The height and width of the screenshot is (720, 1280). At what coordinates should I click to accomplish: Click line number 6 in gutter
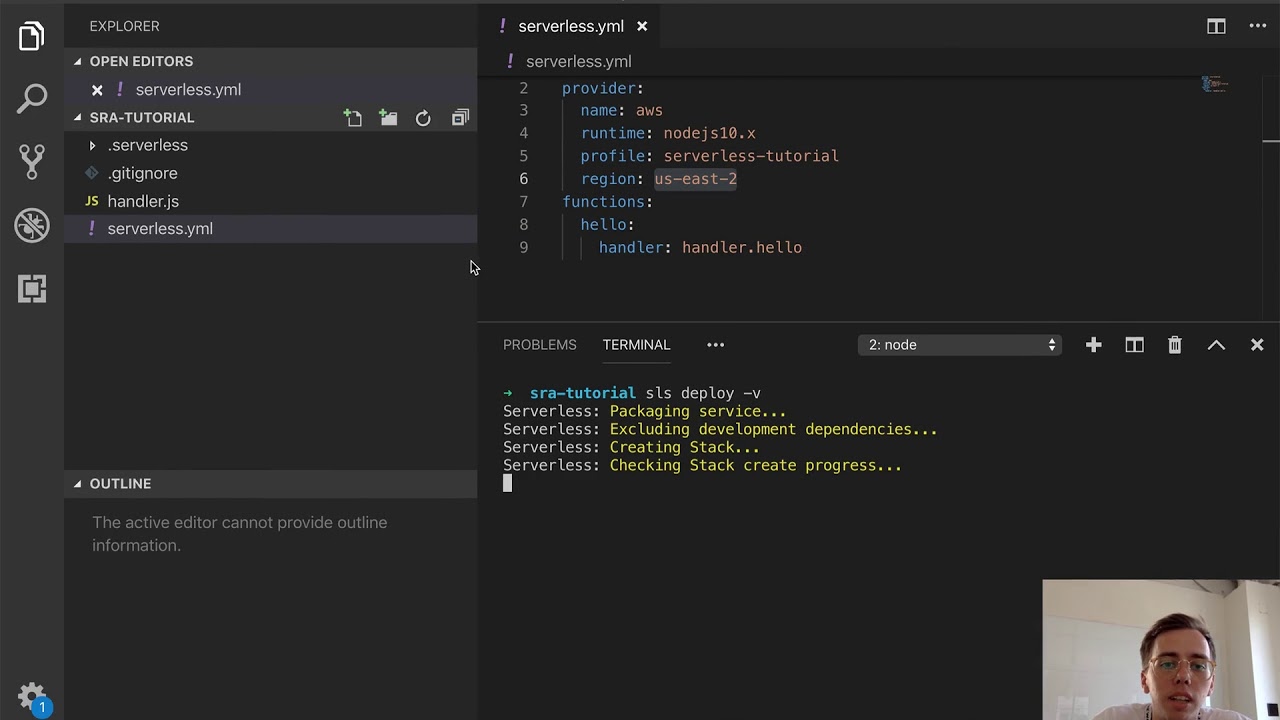pos(523,179)
